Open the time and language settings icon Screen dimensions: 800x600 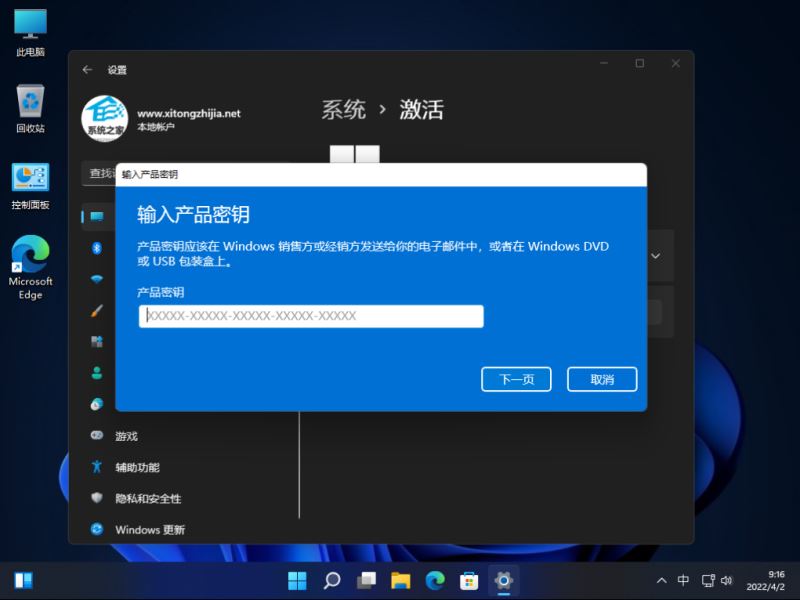96,403
